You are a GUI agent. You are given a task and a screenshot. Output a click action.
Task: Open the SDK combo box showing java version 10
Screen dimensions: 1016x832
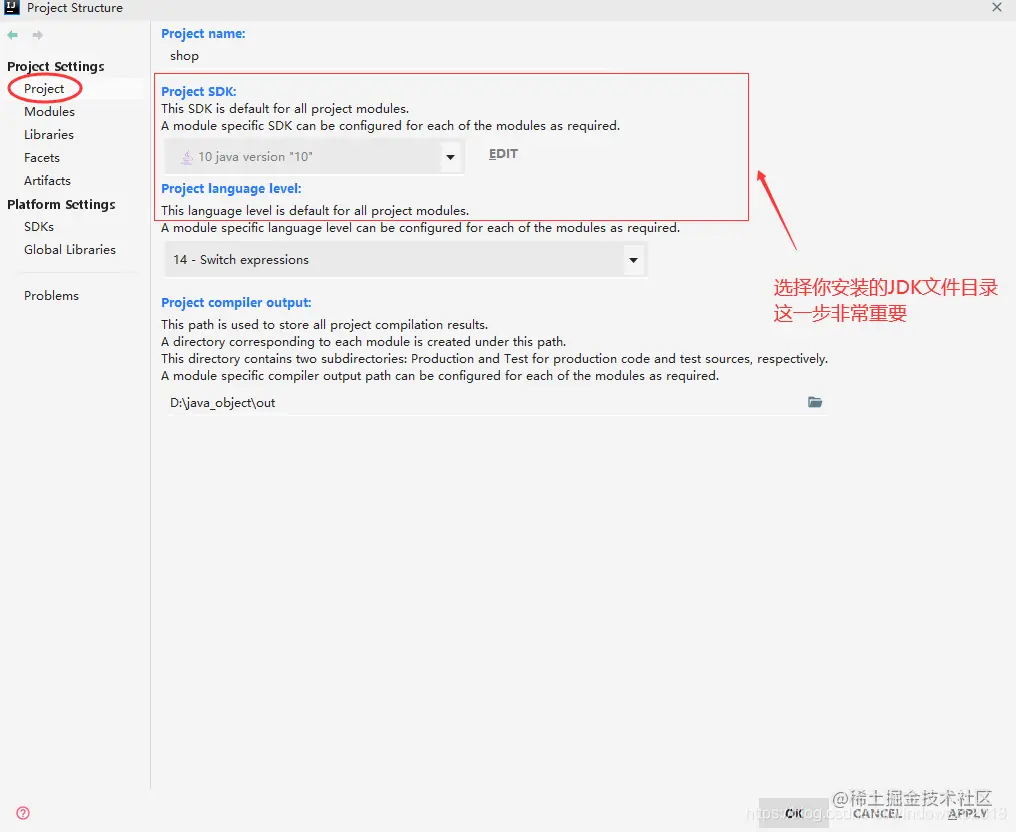(x=314, y=157)
